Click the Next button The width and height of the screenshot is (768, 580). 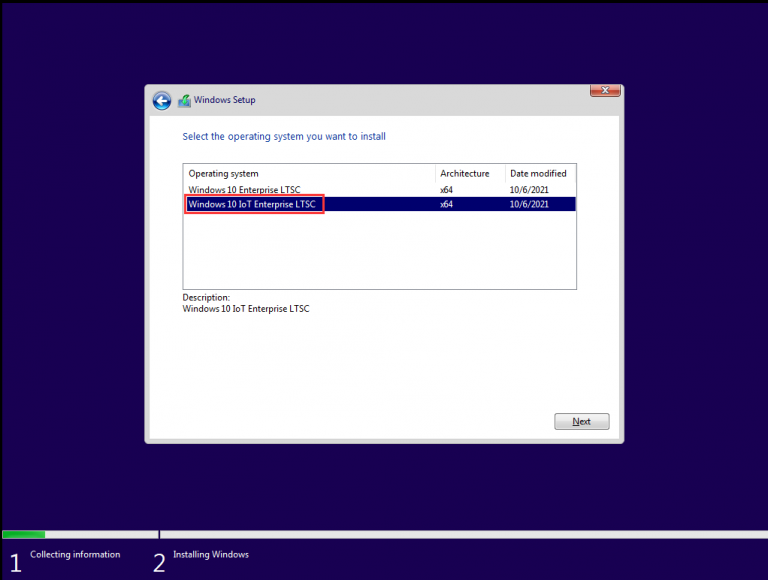point(581,422)
